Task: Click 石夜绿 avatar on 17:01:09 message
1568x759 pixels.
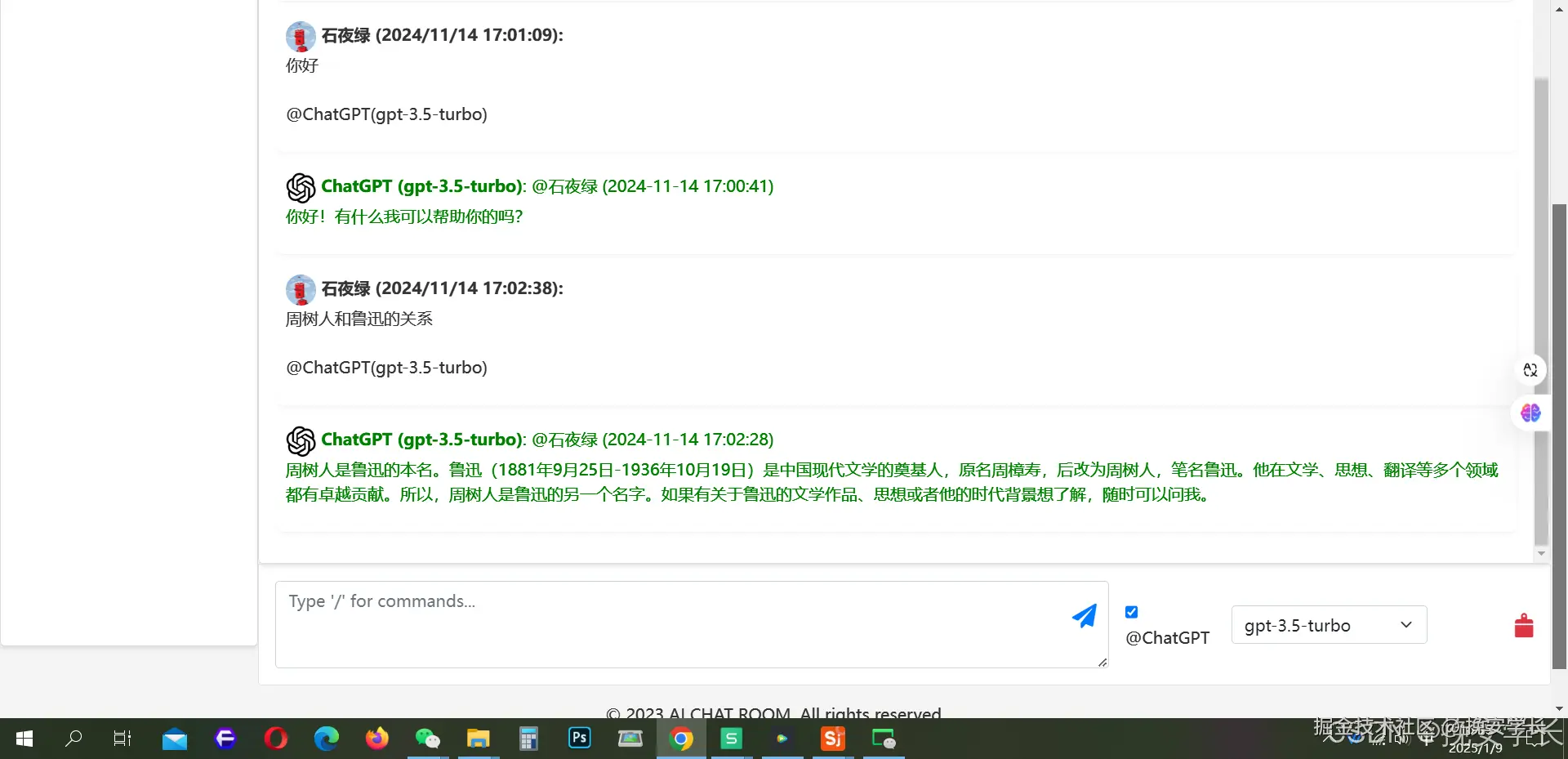Action: [301, 37]
